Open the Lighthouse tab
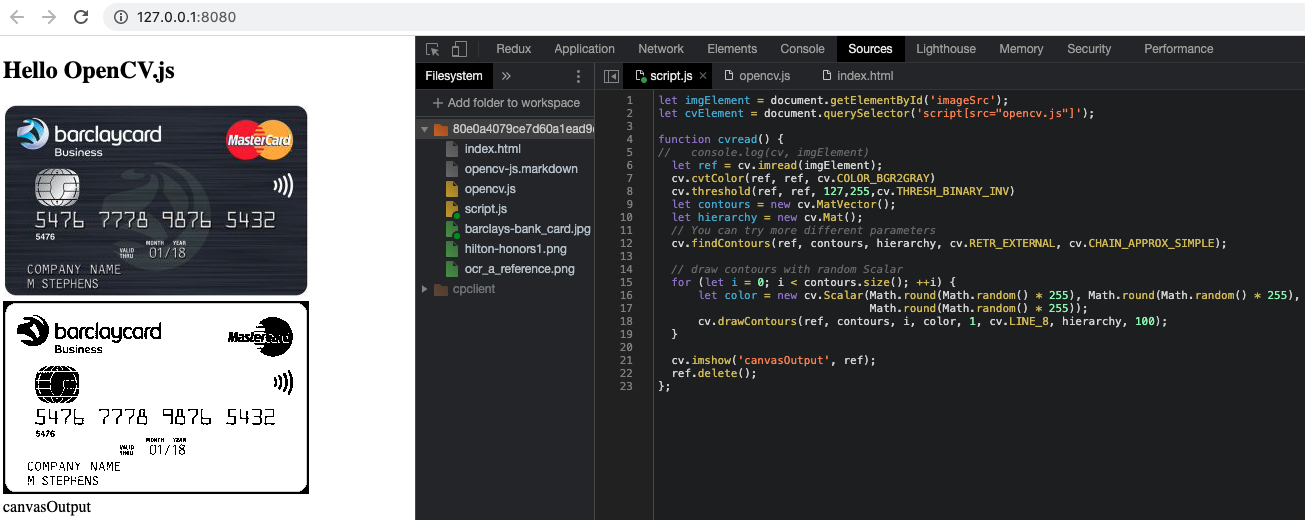This screenshot has width=1305, height=520. coord(946,49)
